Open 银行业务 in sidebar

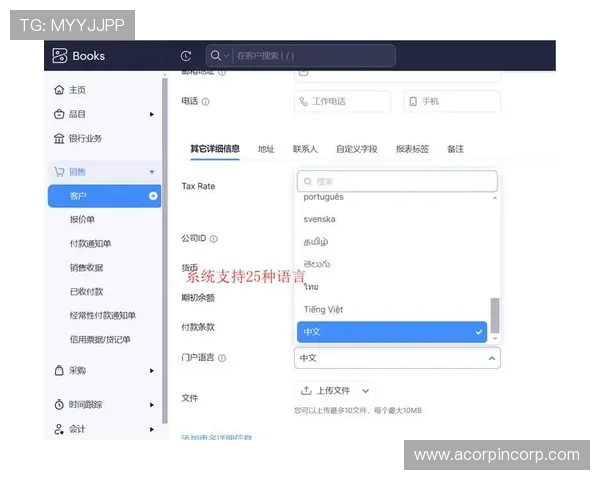coord(85,138)
